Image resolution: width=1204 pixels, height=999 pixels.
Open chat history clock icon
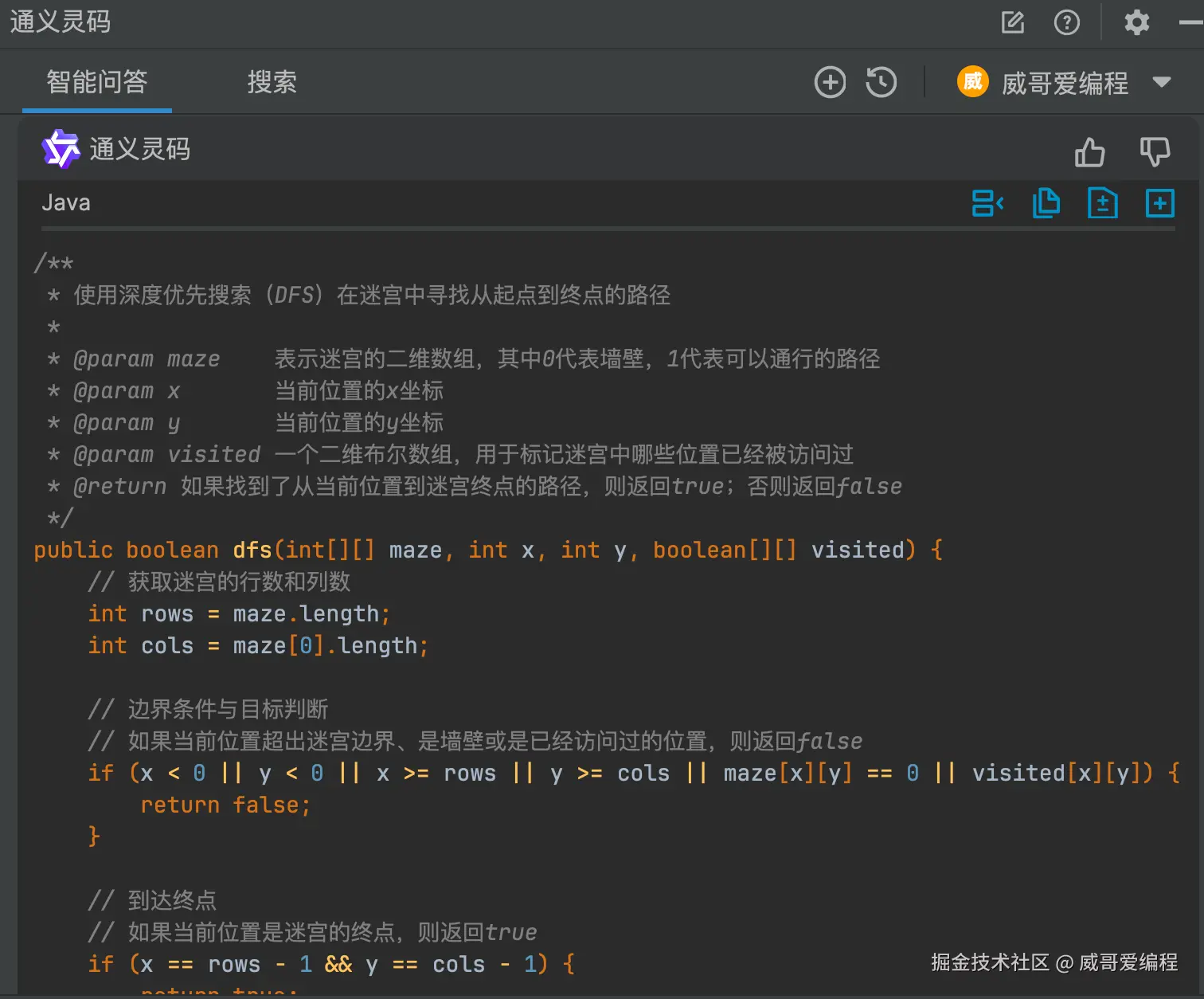click(x=881, y=82)
